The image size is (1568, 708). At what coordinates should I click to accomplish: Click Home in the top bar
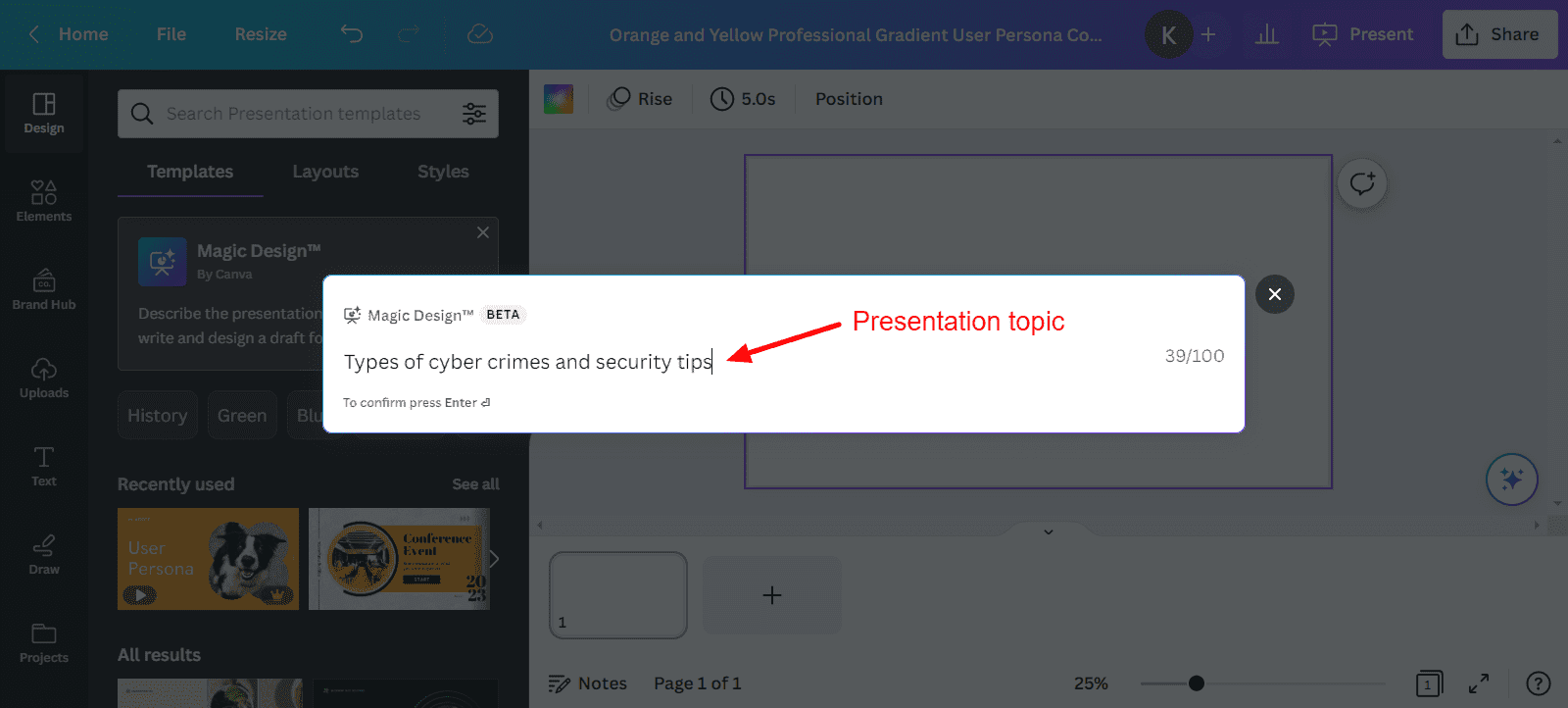tap(83, 34)
